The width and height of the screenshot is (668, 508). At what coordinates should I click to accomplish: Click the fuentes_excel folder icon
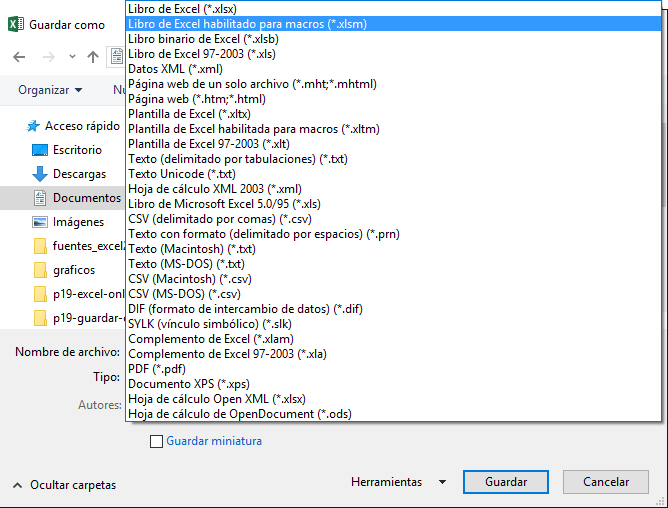pos(40,246)
